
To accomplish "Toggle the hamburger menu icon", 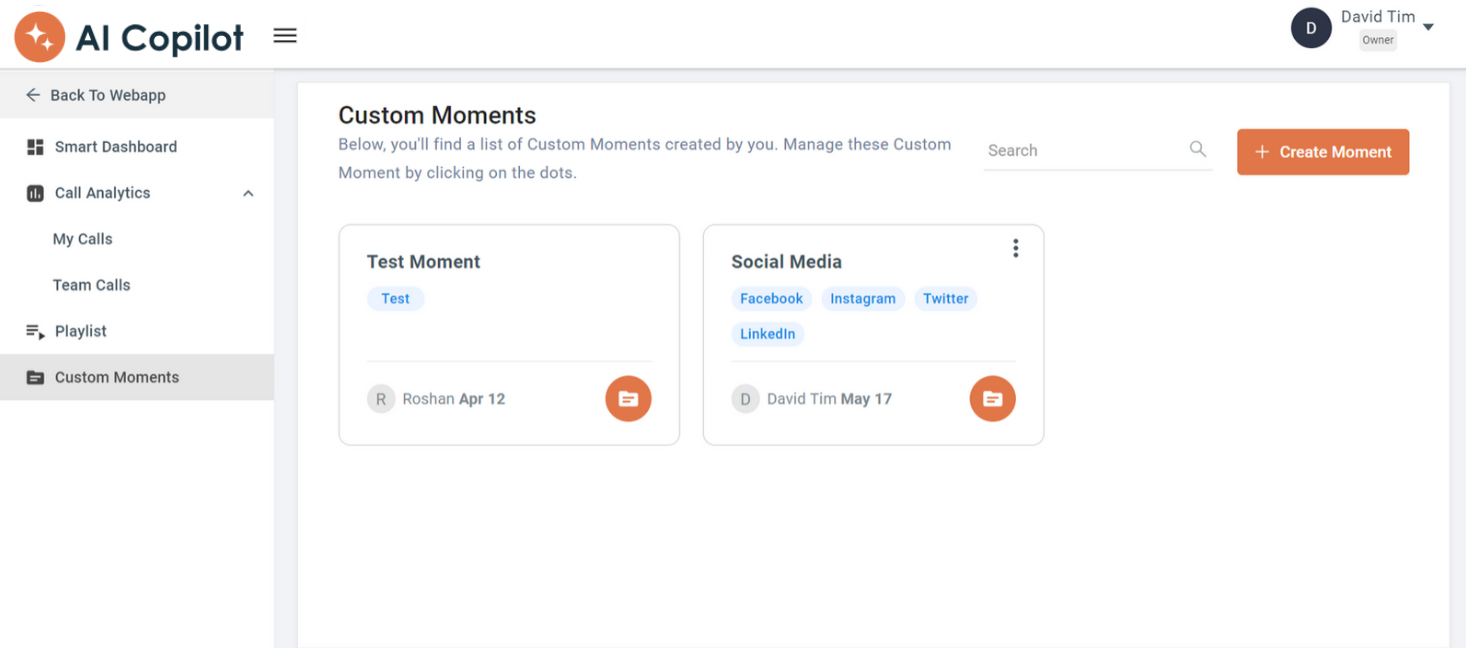I will (285, 36).
